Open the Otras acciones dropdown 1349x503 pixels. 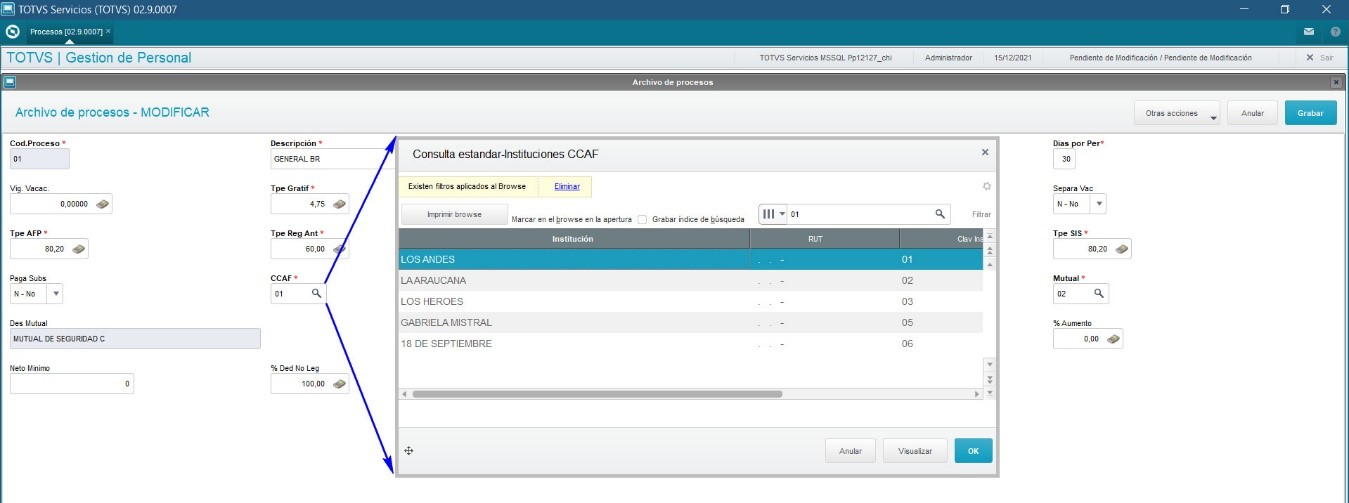coord(1178,113)
